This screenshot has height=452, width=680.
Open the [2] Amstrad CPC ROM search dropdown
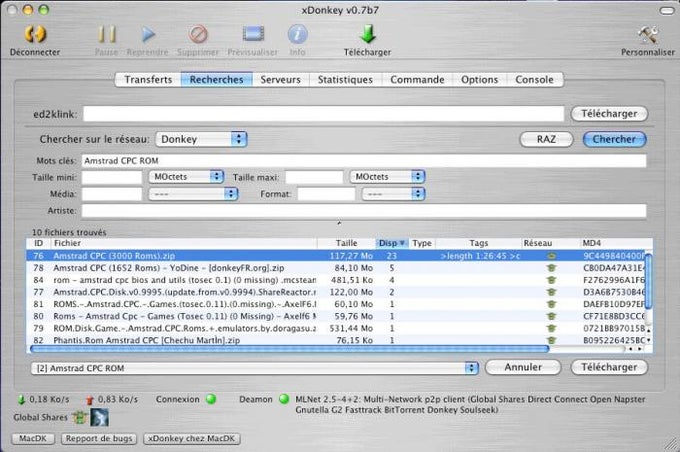coord(255,368)
